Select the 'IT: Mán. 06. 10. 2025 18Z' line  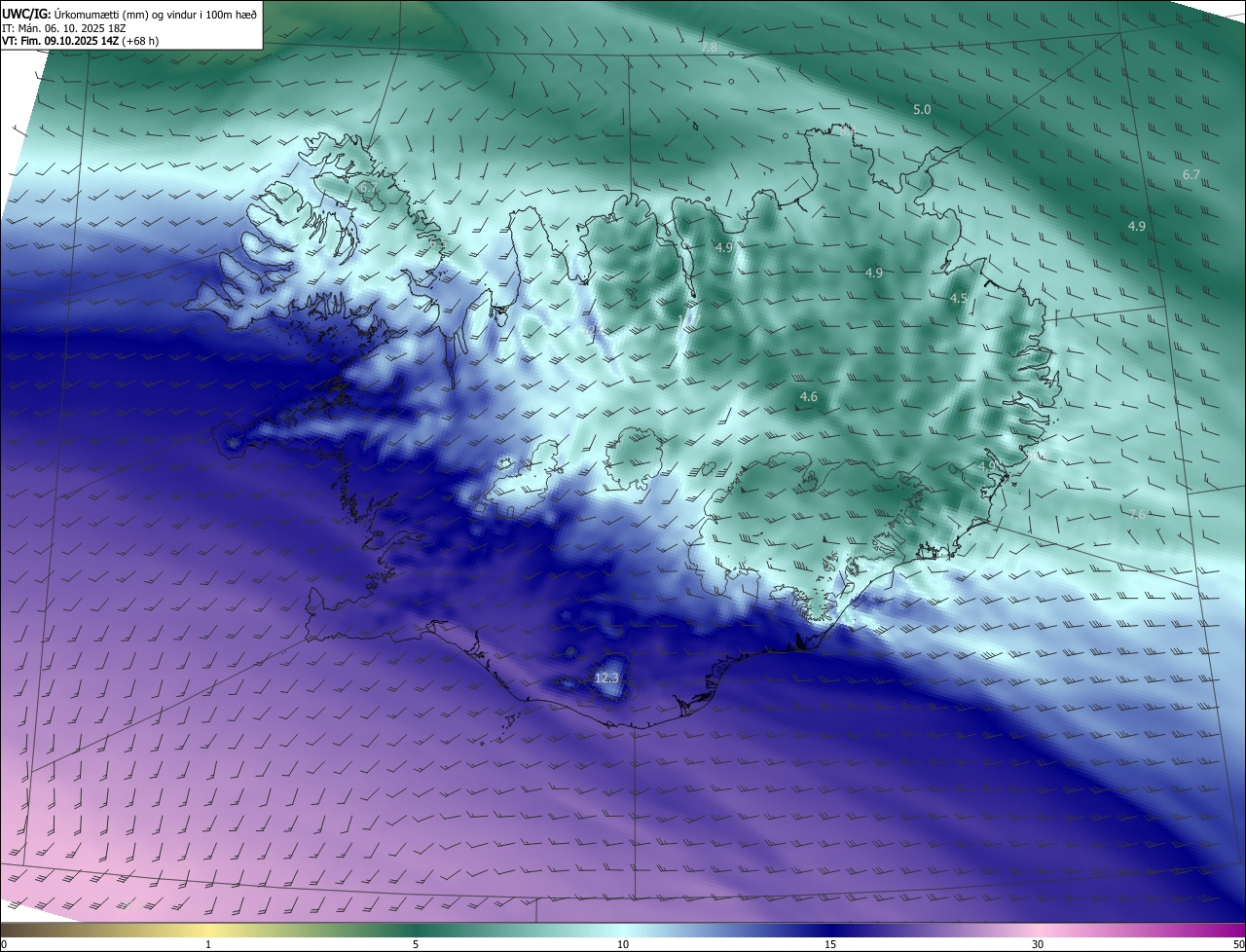tap(64, 27)
